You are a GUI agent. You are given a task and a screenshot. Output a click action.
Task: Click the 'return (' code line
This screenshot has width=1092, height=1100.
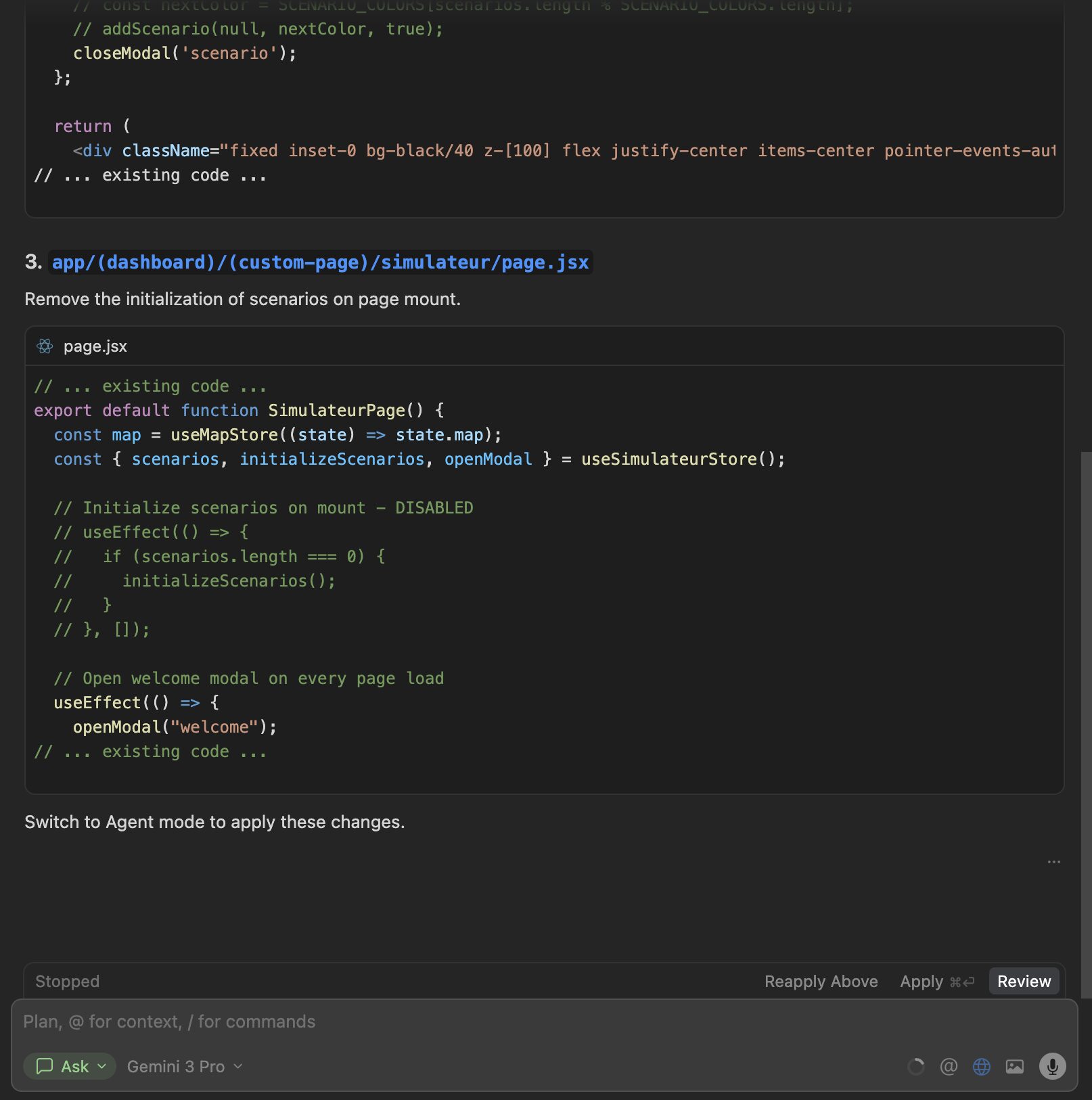coord(92,126)
